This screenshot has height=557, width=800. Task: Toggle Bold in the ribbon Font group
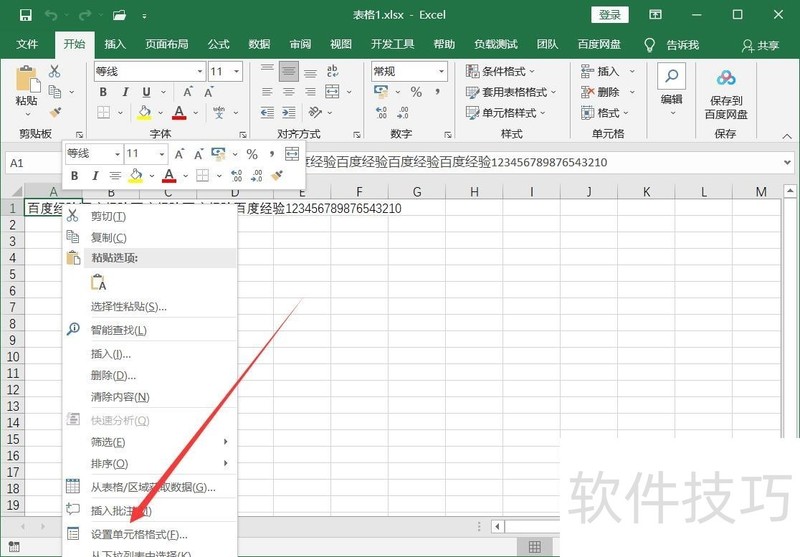103,92
